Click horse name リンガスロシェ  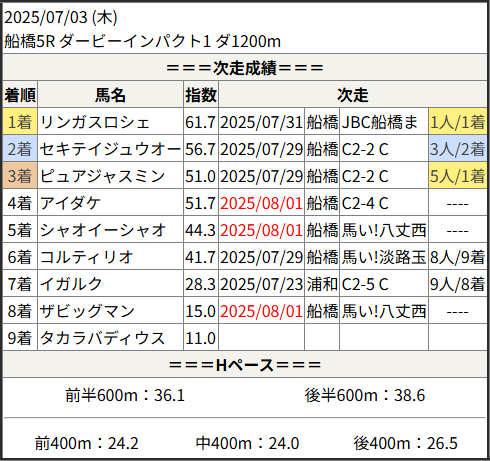pyautogui.click(x=94, y=122)
